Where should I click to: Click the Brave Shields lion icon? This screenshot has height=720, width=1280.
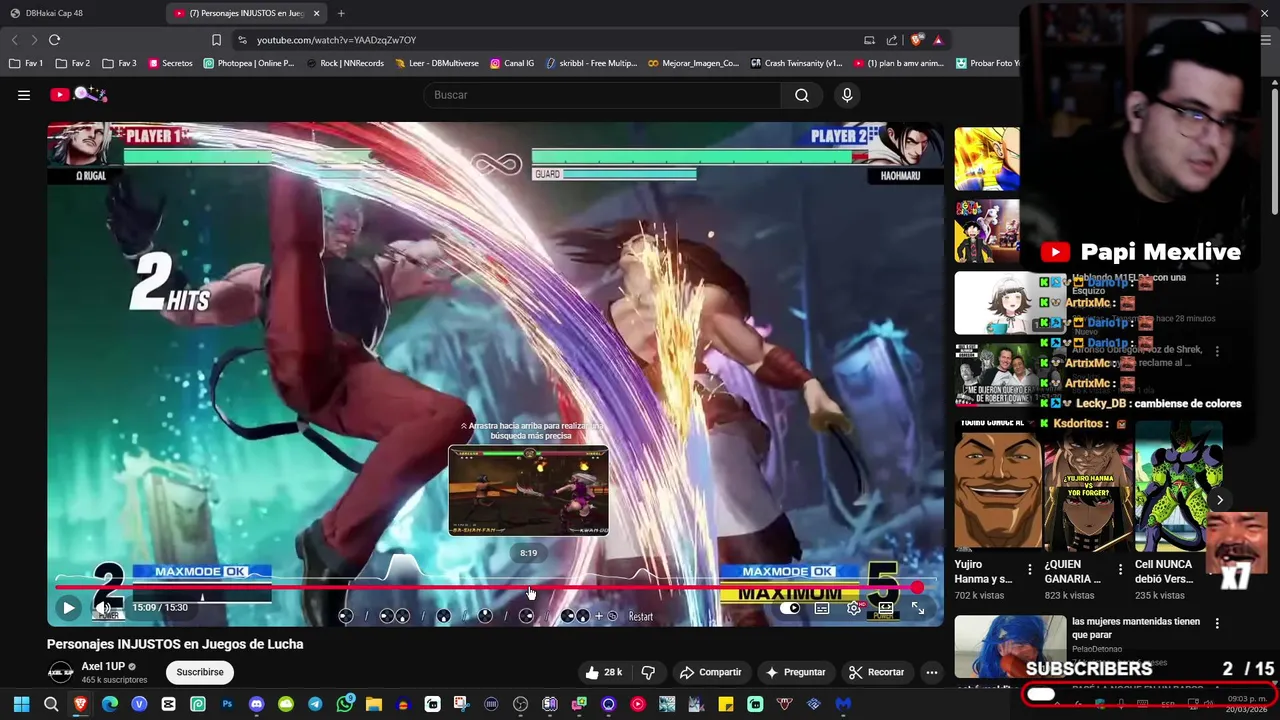pyautogui.click(x=916, y=40)
